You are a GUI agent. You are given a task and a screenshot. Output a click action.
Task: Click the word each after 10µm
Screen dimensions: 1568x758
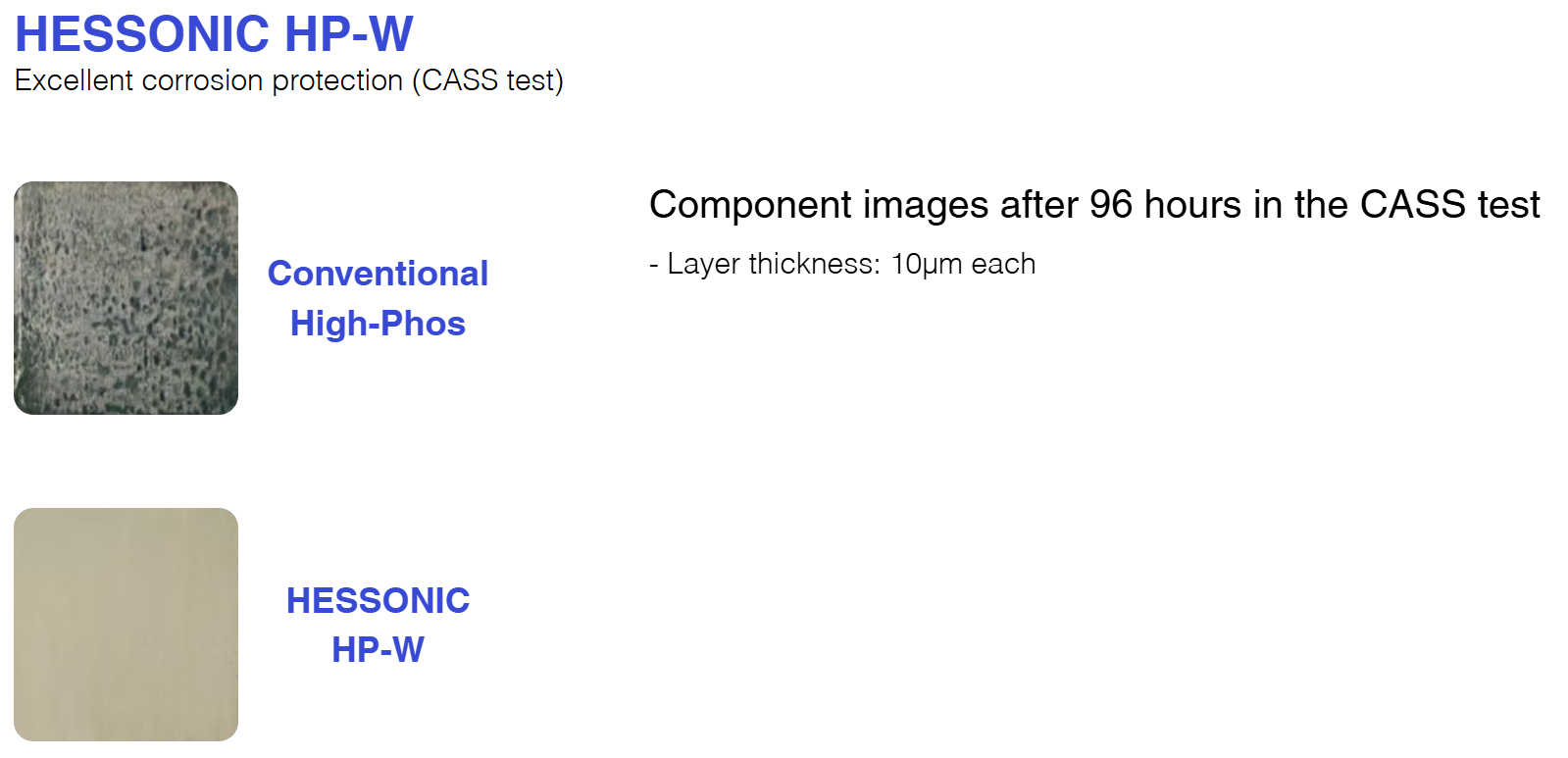[x=1003, y=264]
